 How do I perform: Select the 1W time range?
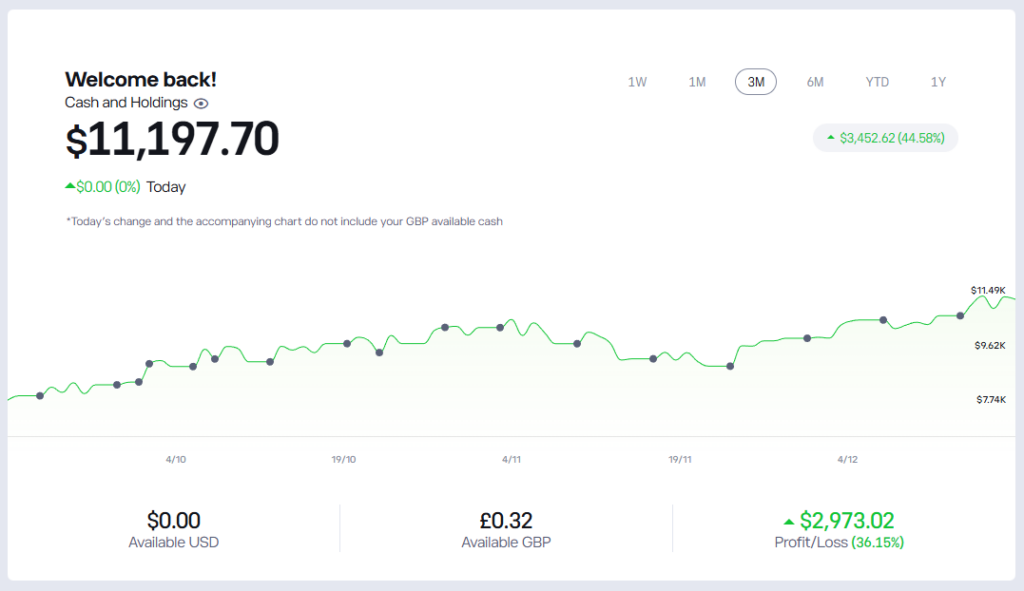coord(637,82)
